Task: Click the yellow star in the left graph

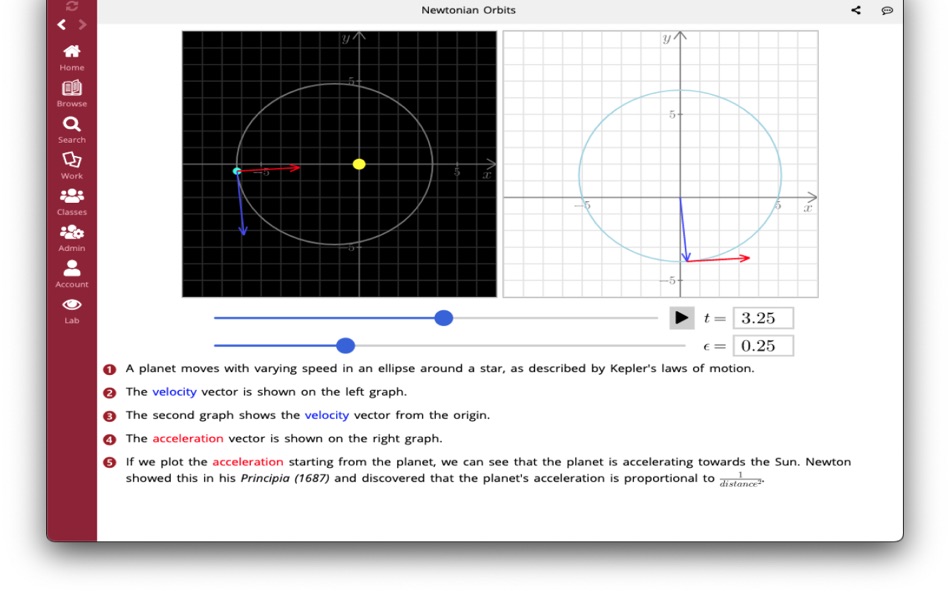Action: (359, 164)
